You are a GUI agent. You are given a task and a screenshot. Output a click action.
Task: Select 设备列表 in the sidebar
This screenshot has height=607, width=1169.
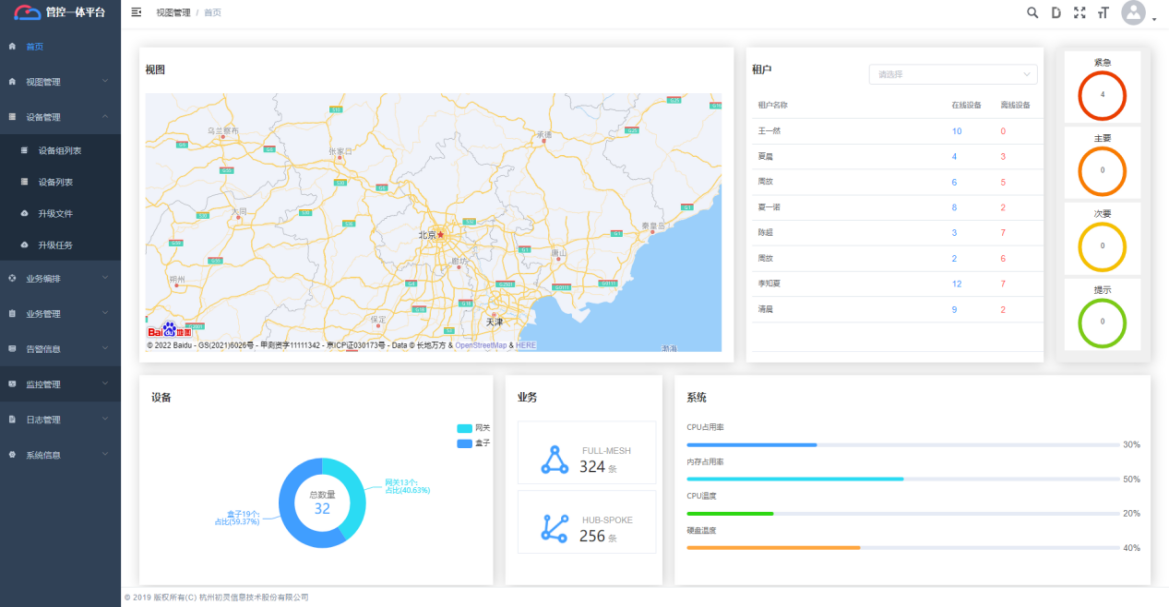click(55, 182)
